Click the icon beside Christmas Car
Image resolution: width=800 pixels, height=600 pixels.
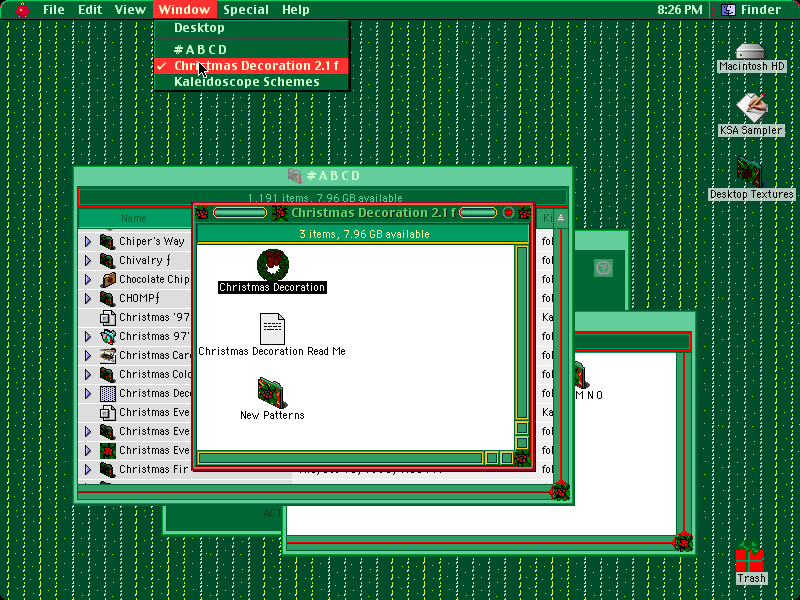coord(107,355)
